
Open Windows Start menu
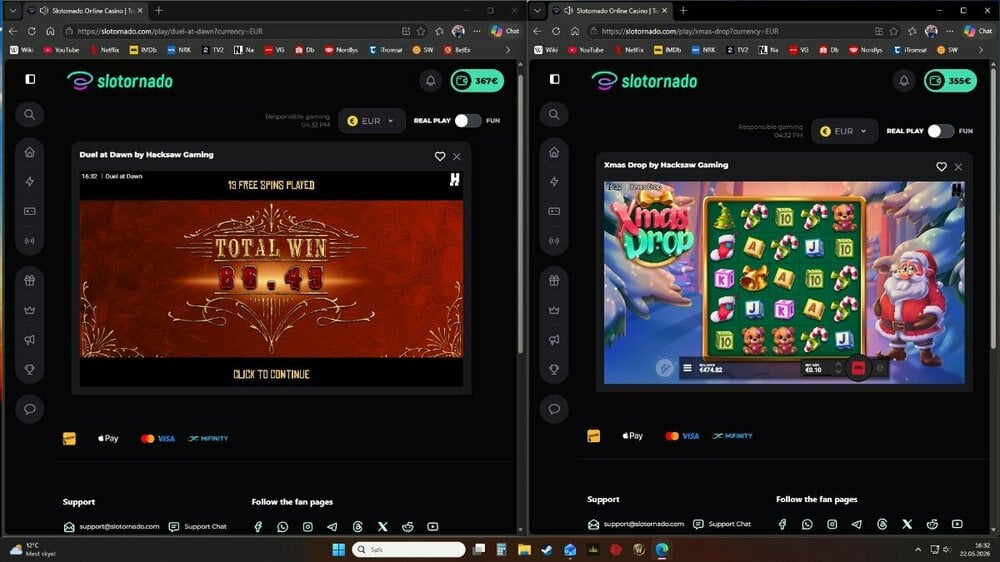click(x=339, y=549)
